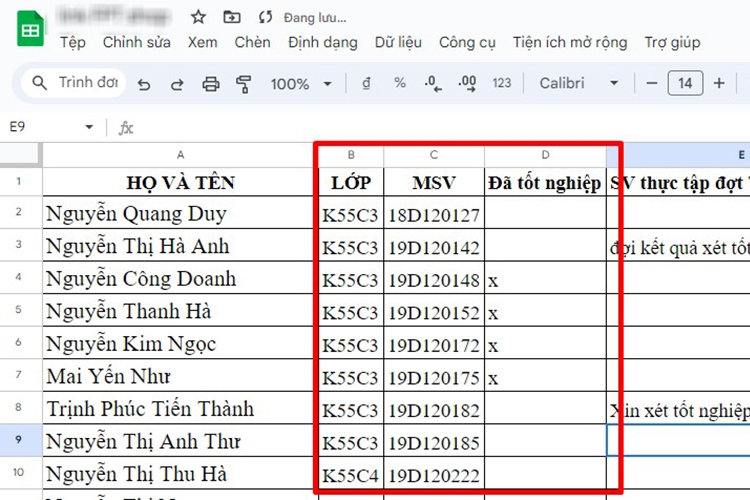Viewport: 750px width, 500px height.
Task: Select cell Mai Yến Như
Action: [180, 375]
